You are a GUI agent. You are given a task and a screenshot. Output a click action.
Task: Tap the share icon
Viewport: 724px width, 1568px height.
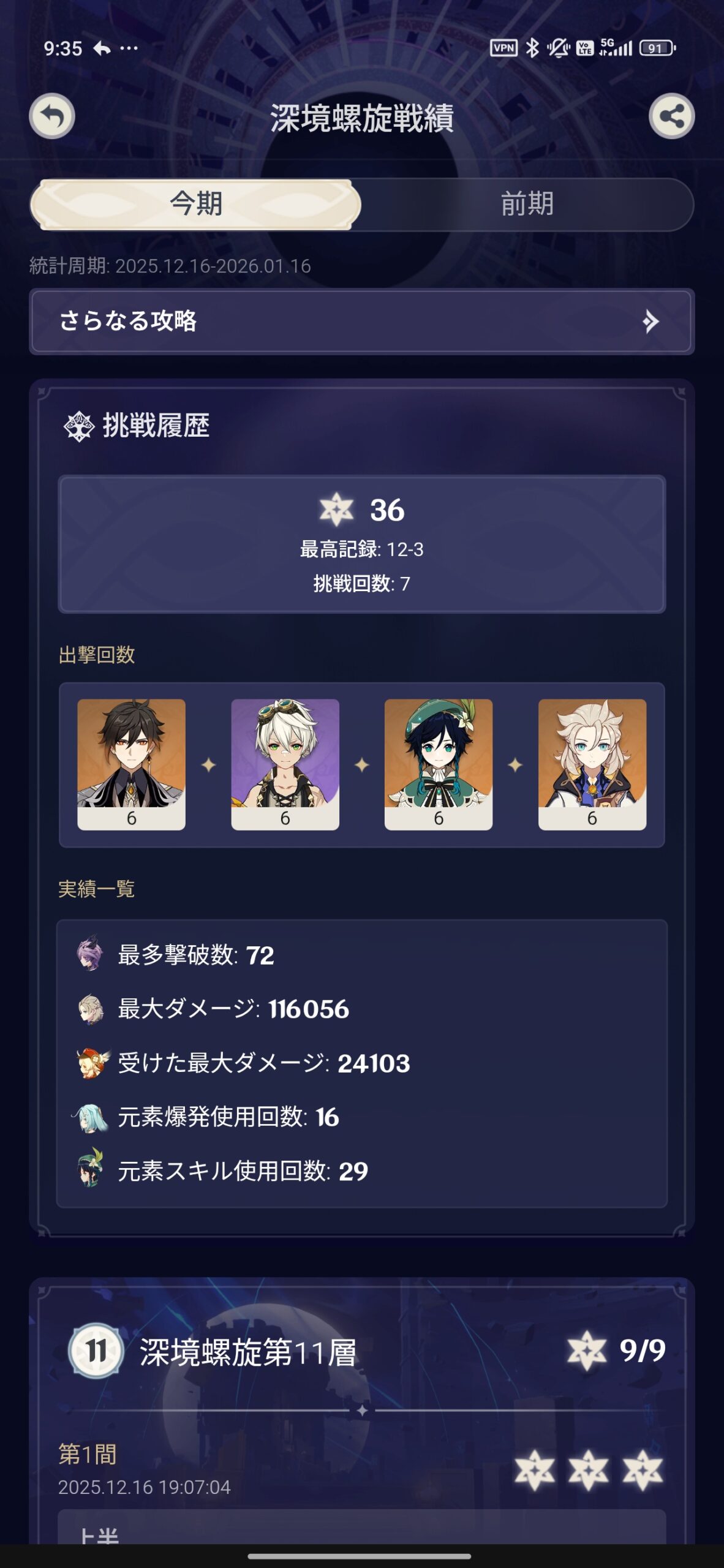coord(671,116)
